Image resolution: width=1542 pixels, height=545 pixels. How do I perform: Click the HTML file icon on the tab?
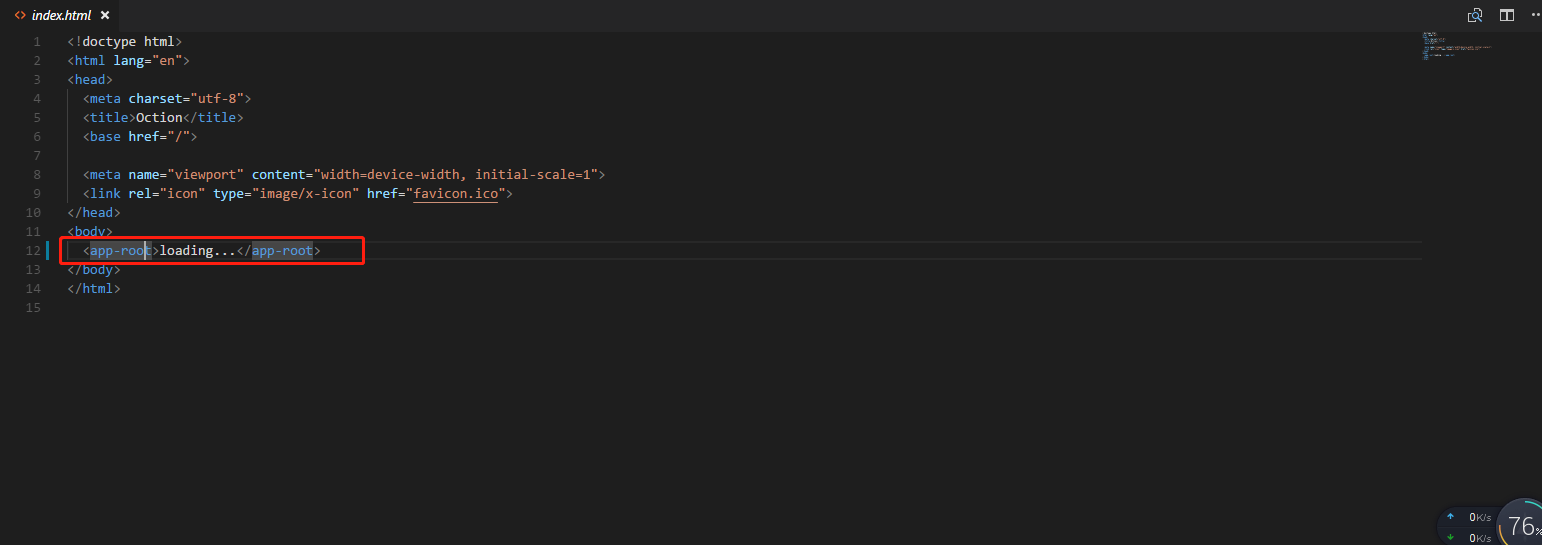pyautogui.click(x=20, y=15)
